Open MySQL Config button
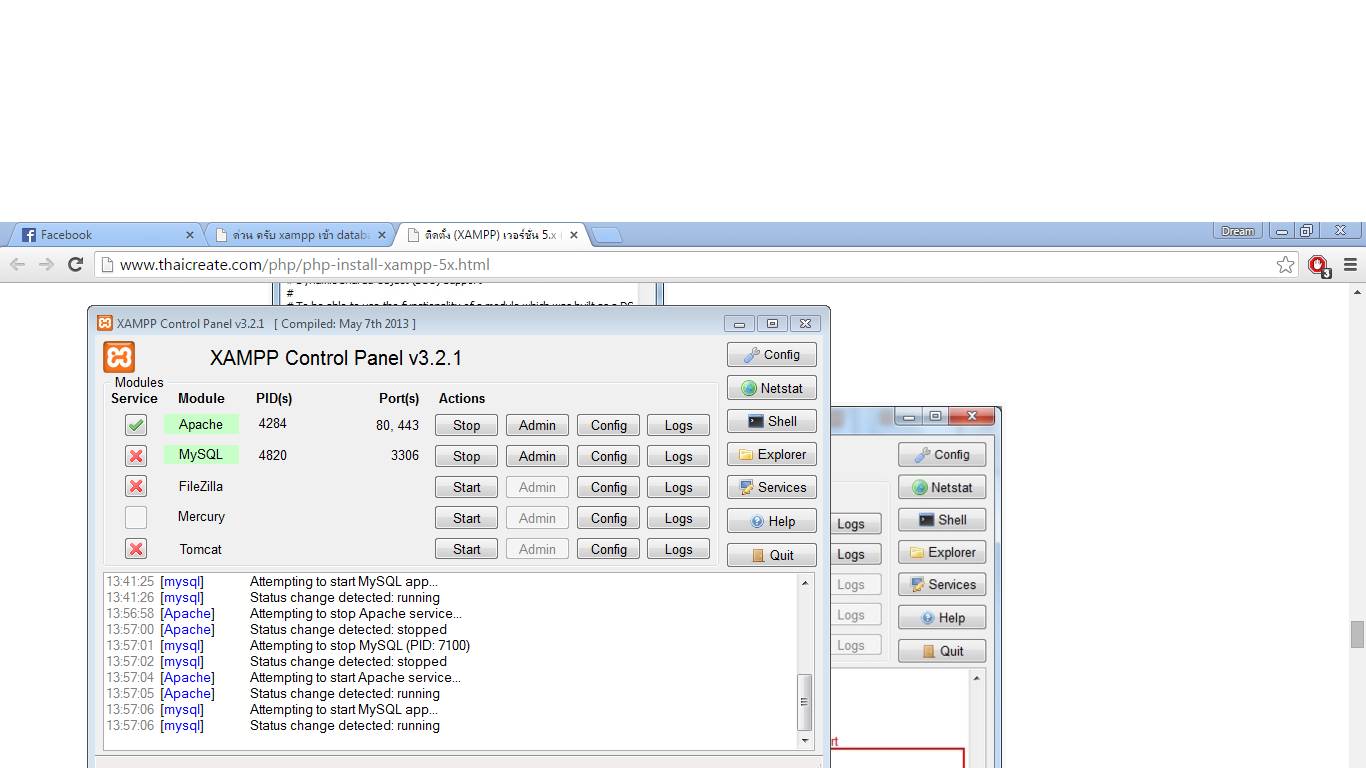Viewport: 1366px width, 768px height. (x=608, y=456)
